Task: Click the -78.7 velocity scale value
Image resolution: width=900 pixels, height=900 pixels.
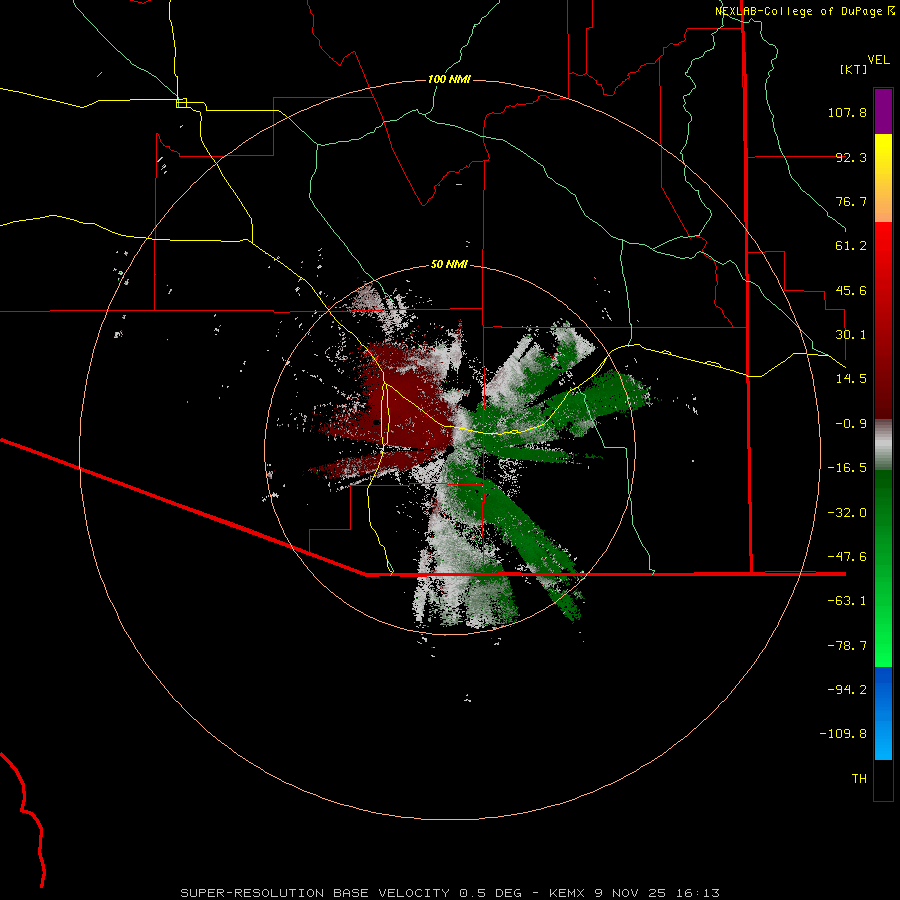Action: point(847,646)
